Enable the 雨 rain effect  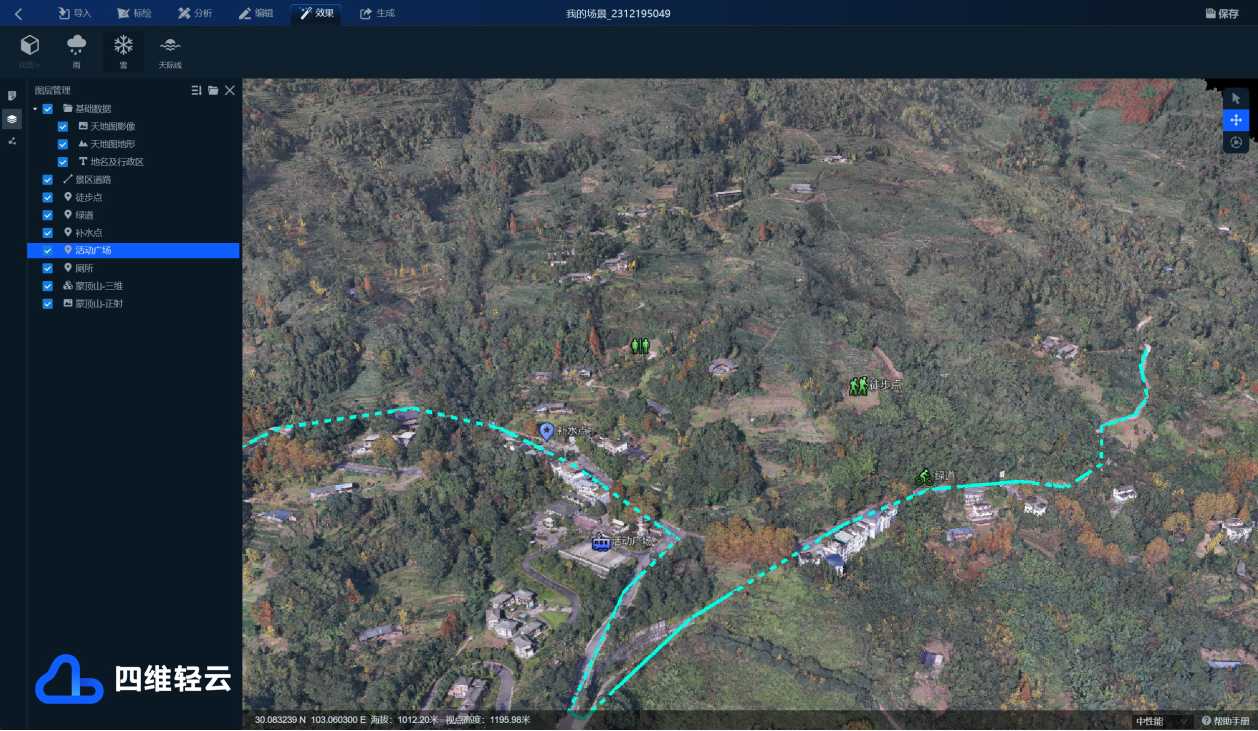point(76,51)
